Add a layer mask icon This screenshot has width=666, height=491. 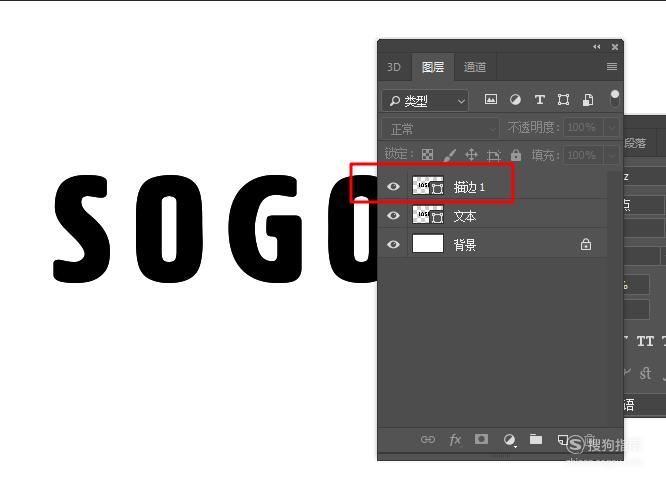(x=481, y=439)
